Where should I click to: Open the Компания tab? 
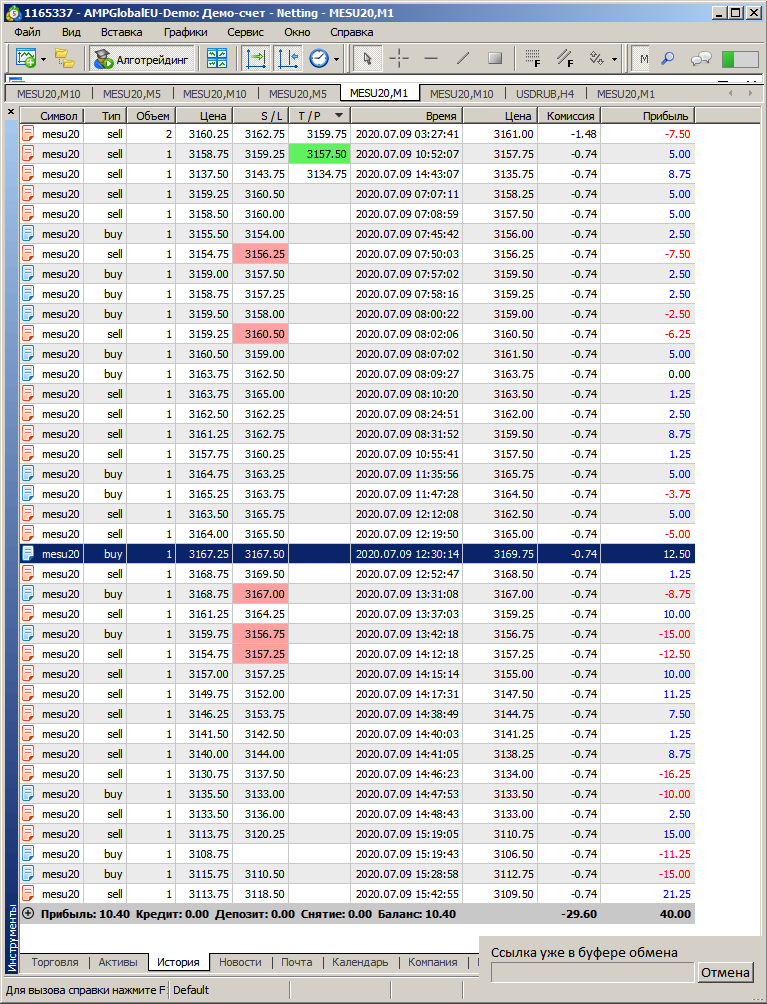(433, 962)
